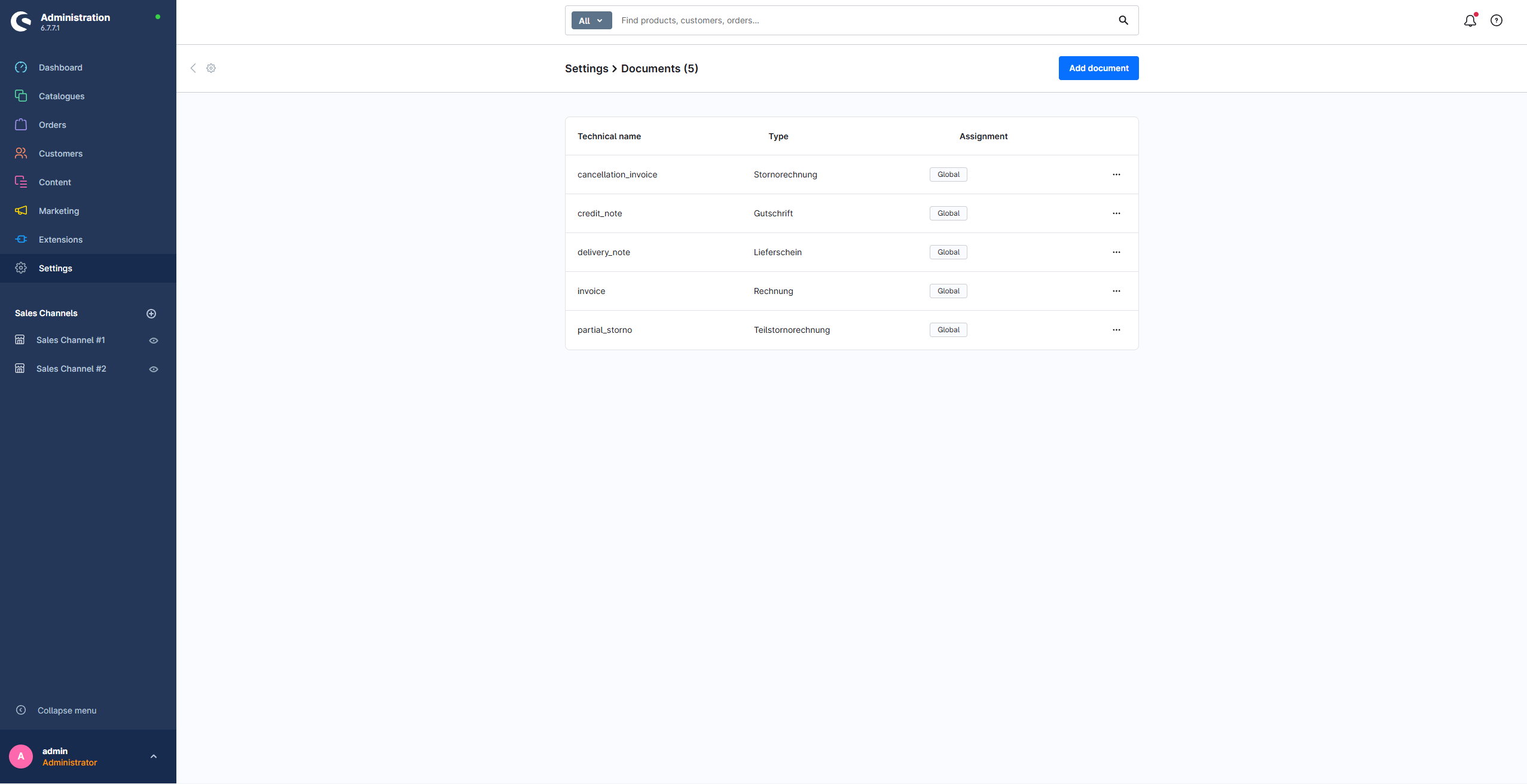This screenshot has width=1527, height=784.
Task: Add a new sales channel plus icon
Action: point(151,314)
